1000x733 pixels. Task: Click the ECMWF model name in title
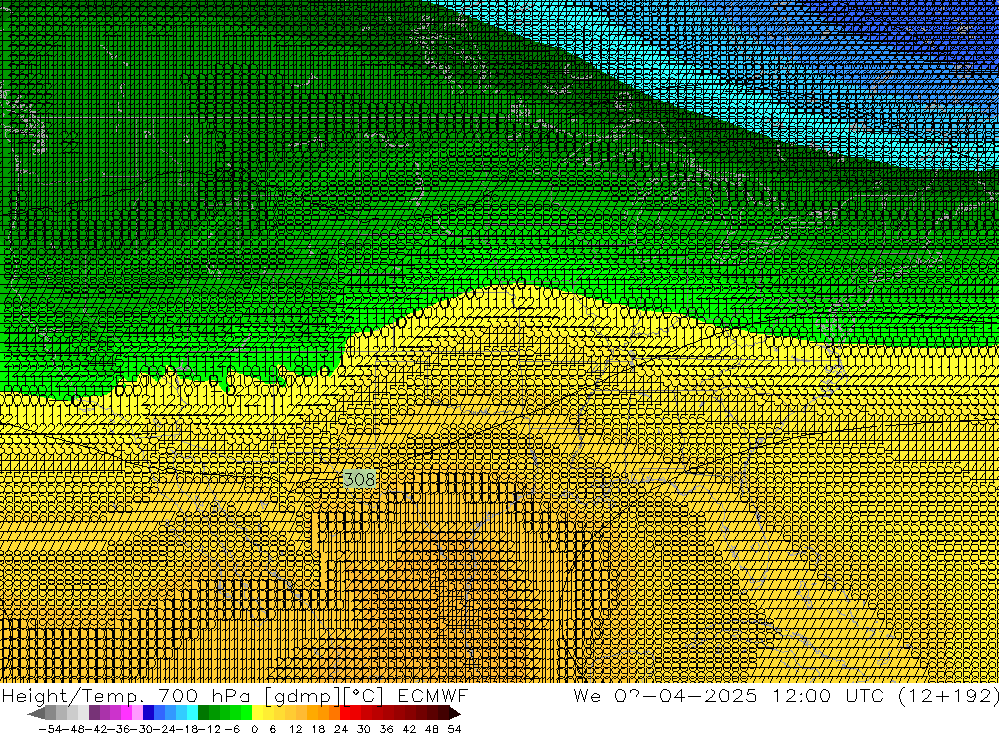(x=432, y=695)
